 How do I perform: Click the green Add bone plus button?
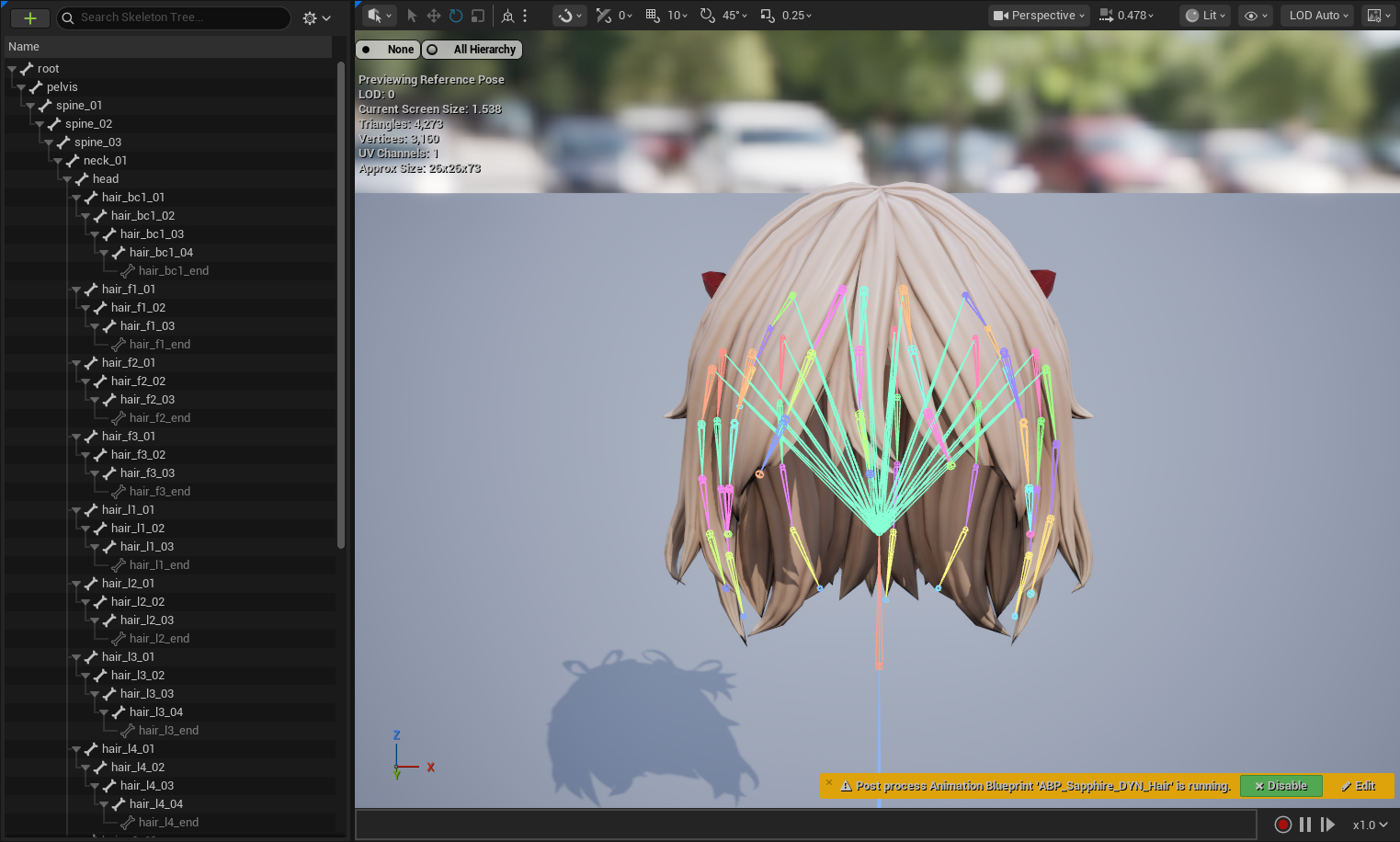pos(29,17)
